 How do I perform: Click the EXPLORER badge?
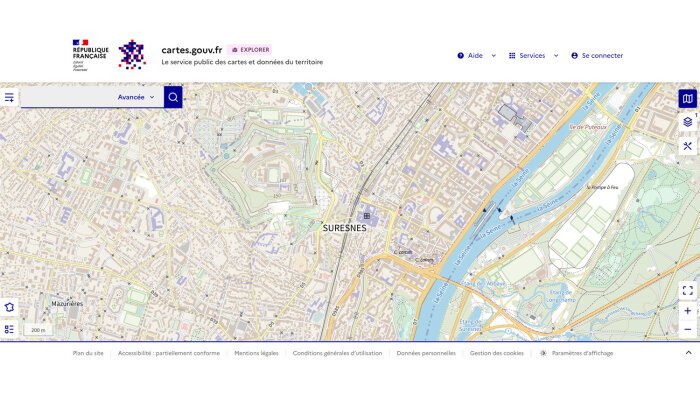point(250,50)
